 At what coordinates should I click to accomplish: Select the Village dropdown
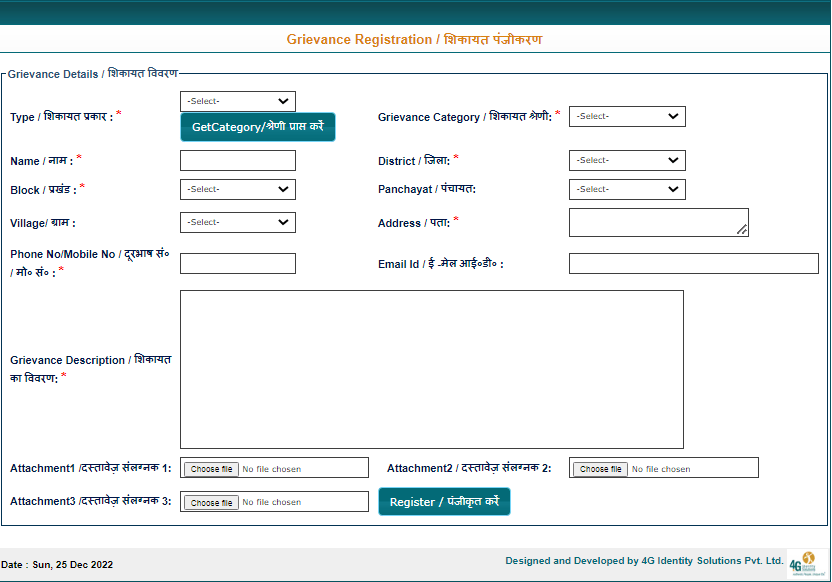237,222
